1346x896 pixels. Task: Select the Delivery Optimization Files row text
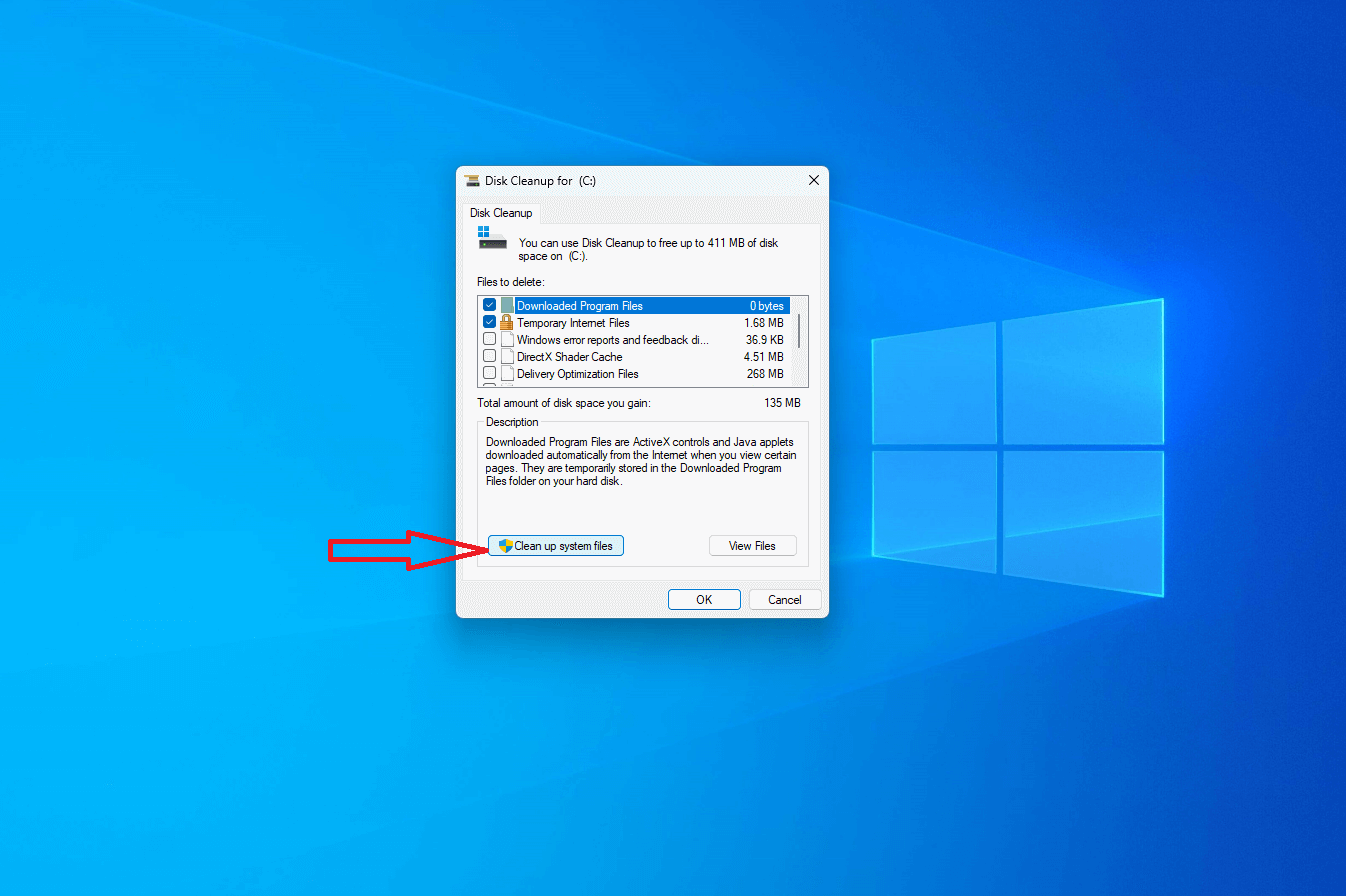point(577,374)
